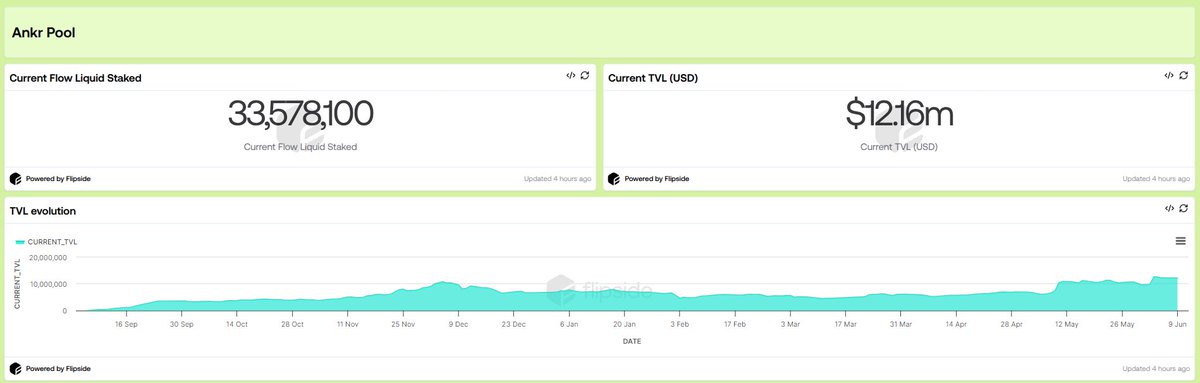
Task: Refresh the Current Flow Liquid Staked card
Action: 585,75
